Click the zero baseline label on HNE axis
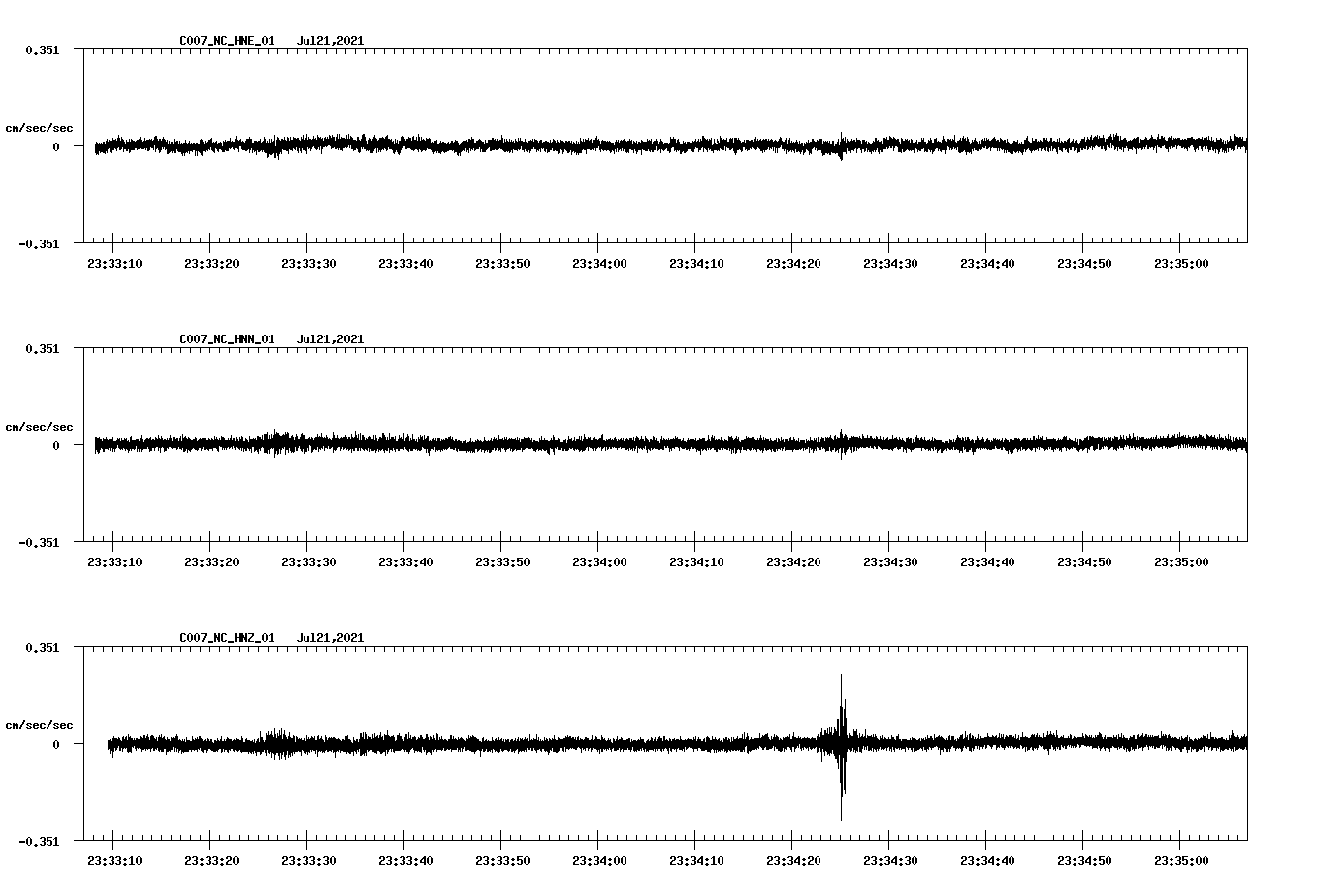This screenshot has width=1317, height=896. coord(56,147)
